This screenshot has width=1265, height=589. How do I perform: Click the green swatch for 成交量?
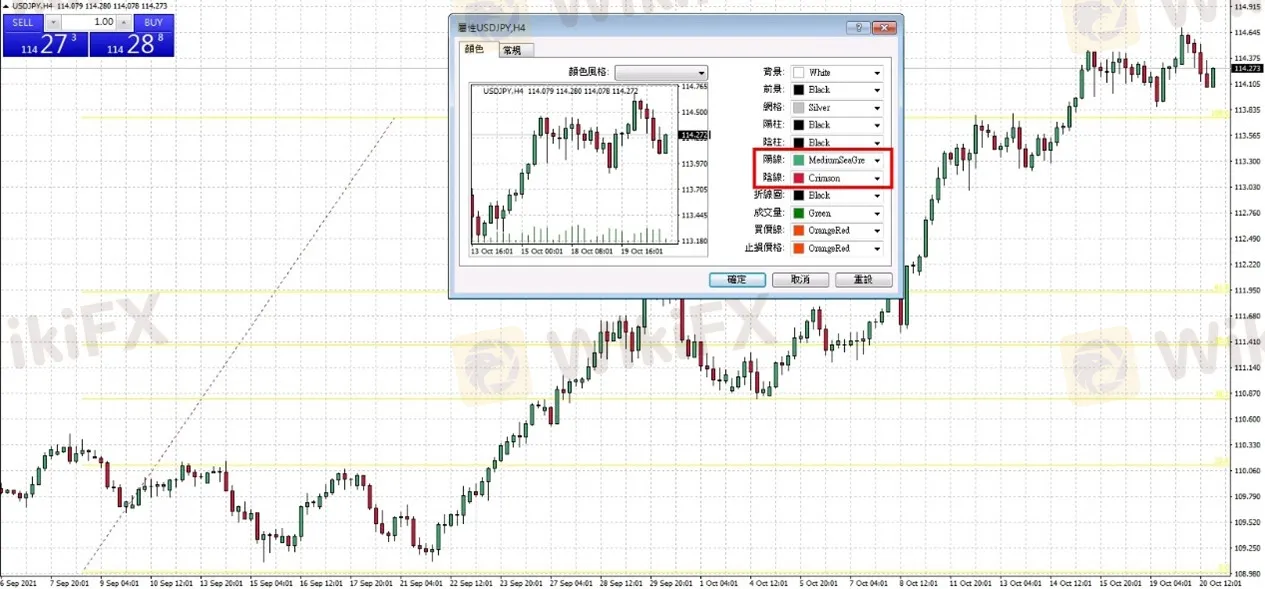[x=799, y=213]
